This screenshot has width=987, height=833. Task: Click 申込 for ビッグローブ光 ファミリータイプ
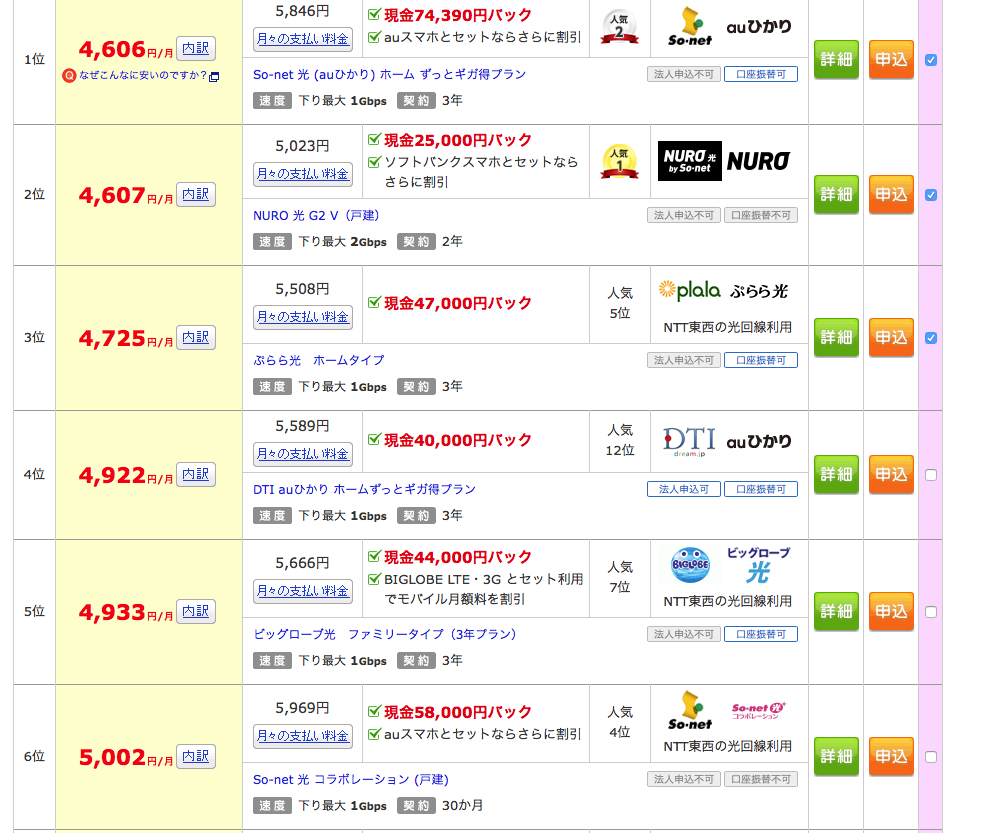pyautogui.click(x=891, y=611)
